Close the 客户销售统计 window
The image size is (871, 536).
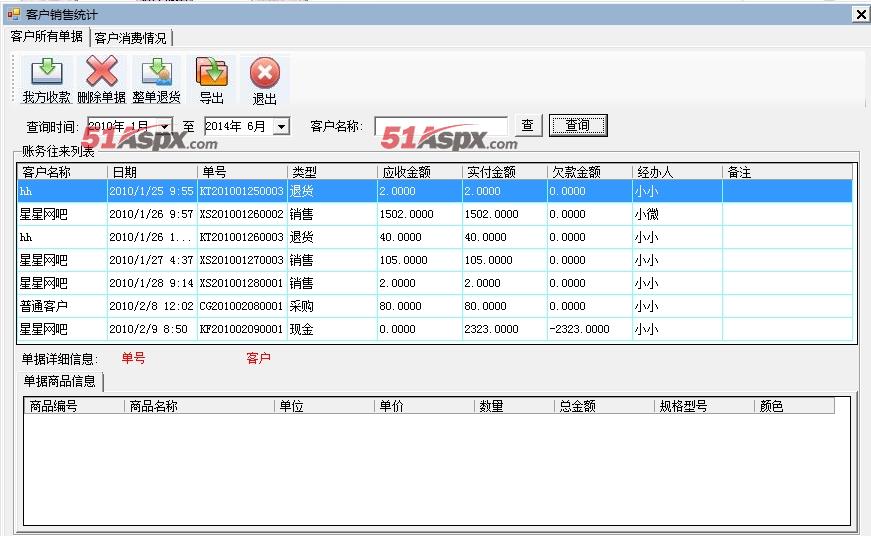pyautogui.click(x=860, y=14)
